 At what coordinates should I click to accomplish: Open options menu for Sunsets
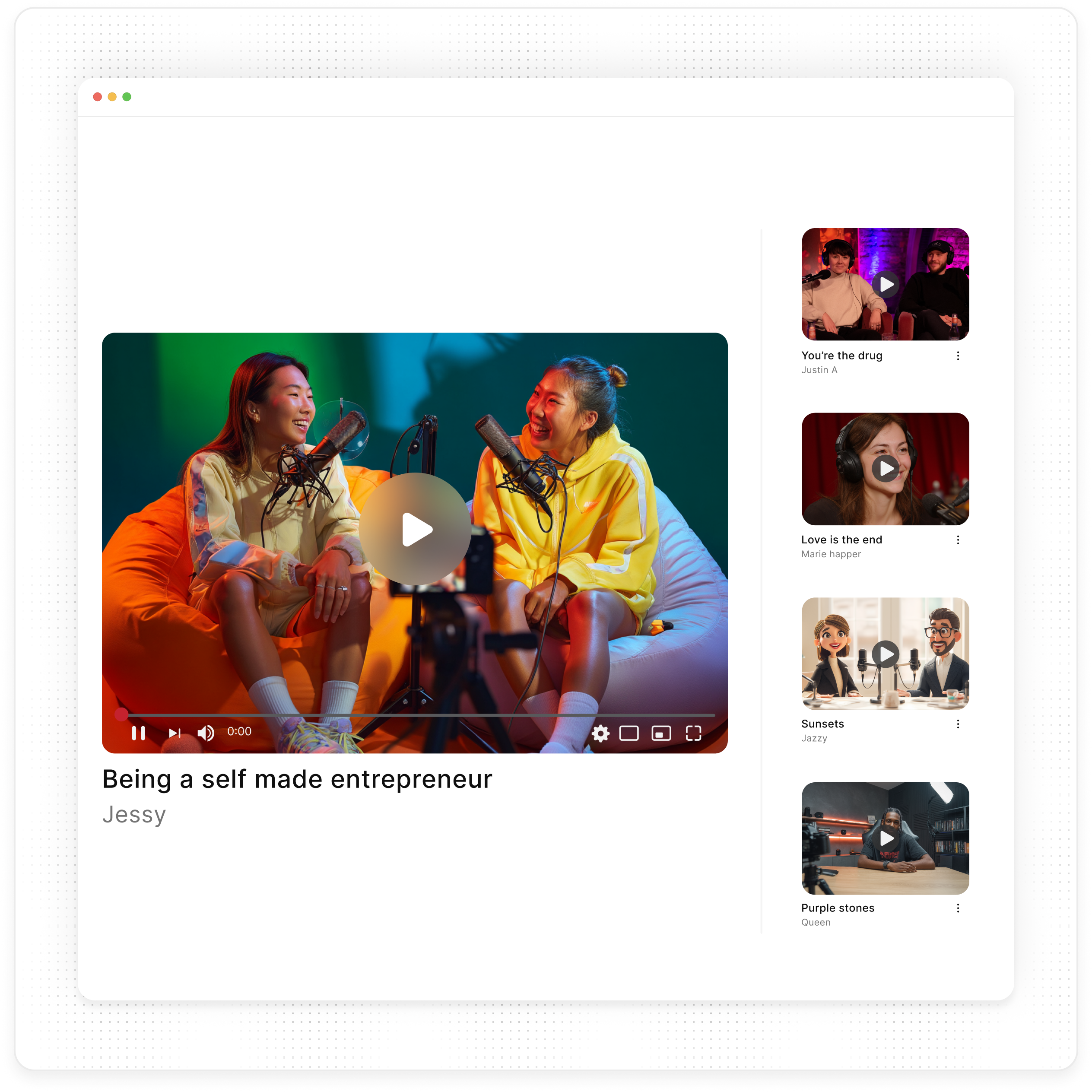click(x=958, y=724)
